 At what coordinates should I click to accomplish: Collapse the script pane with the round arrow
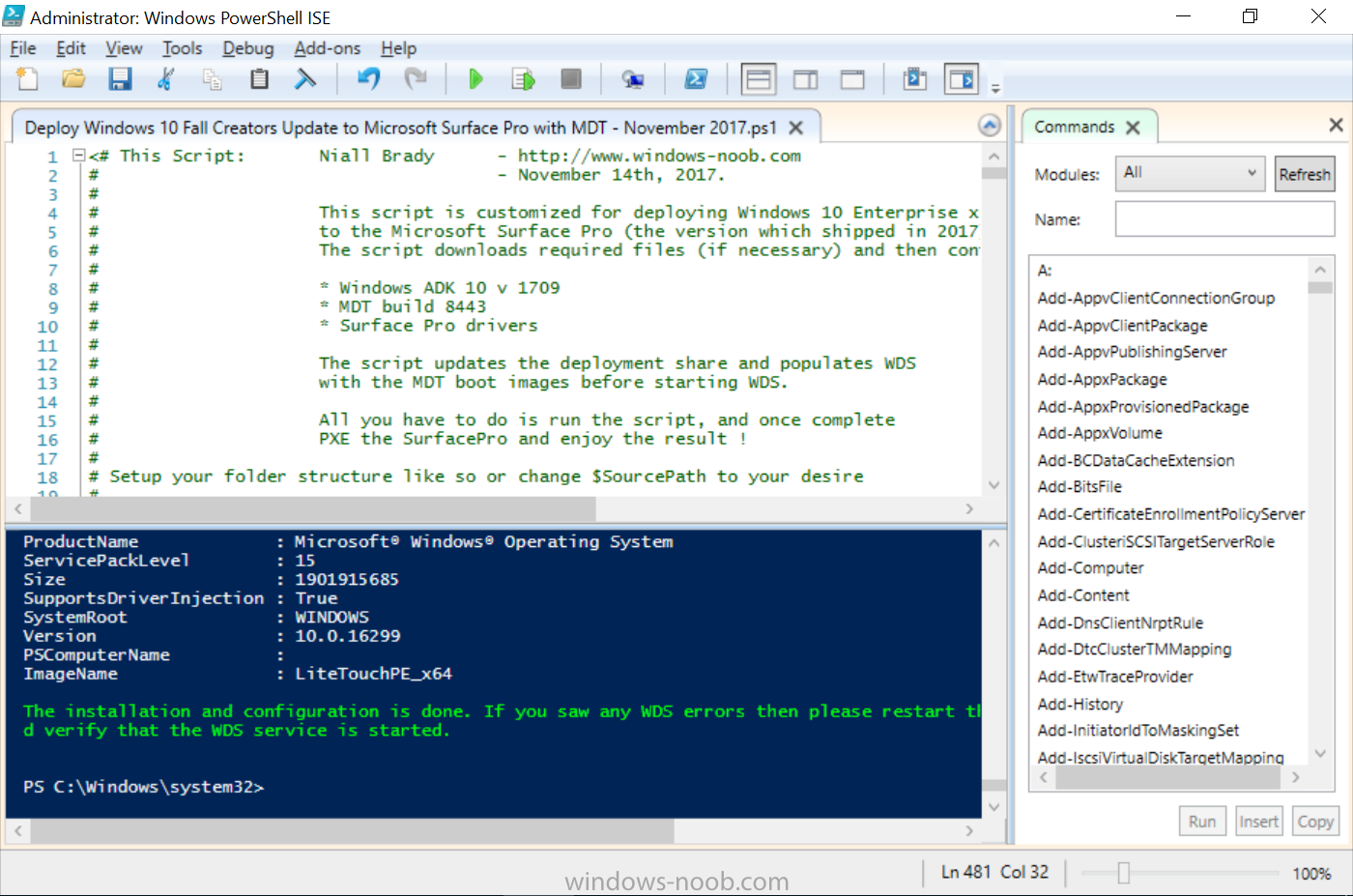coord(990,126)
